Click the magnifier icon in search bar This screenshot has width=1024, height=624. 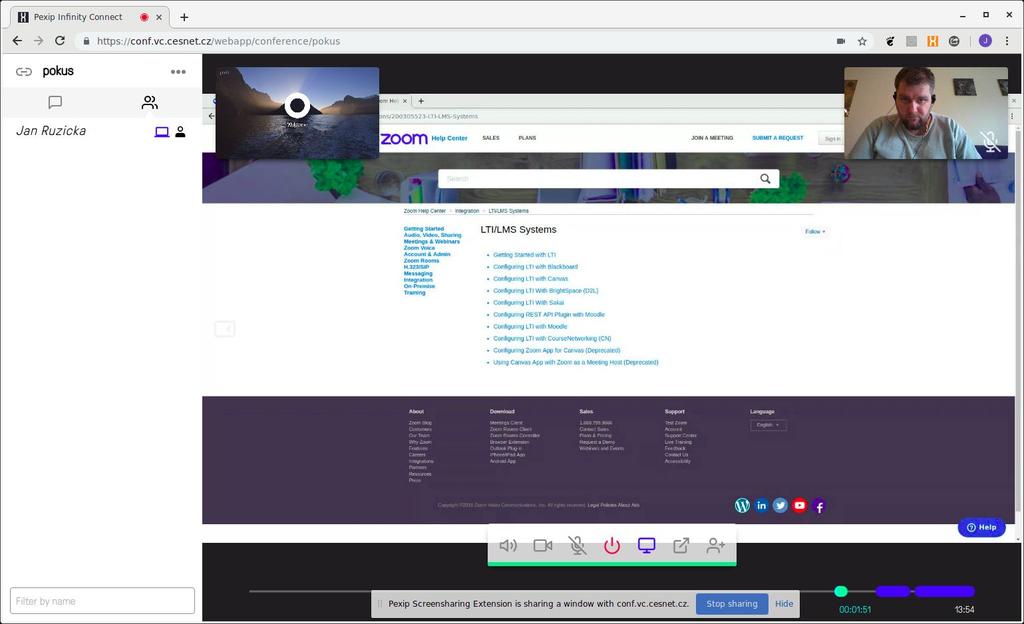point(765,178)
